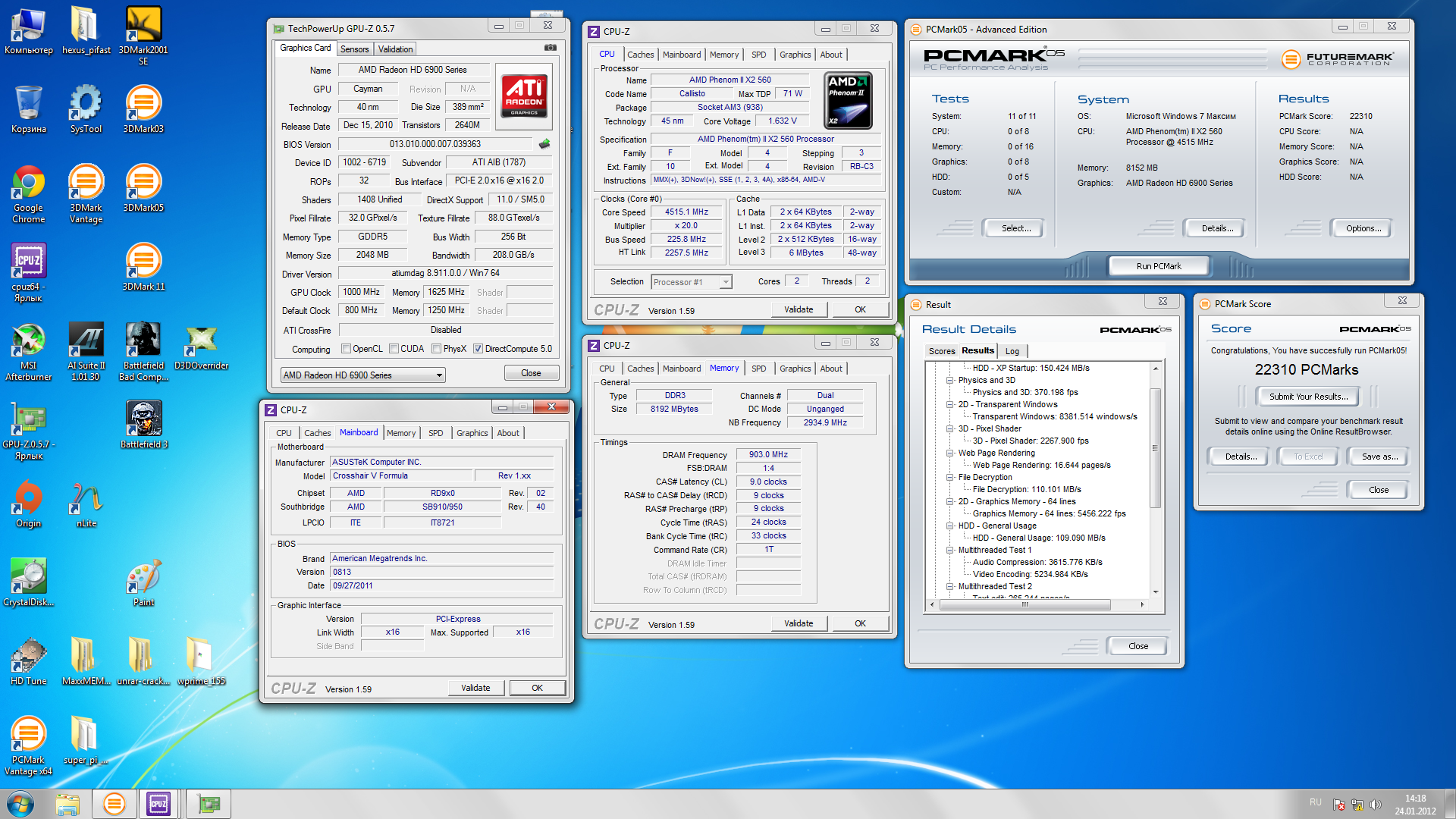The image size is (1456, 819).
Task: Launch 3DMark03 desktop shortcut
Action: 143,109
